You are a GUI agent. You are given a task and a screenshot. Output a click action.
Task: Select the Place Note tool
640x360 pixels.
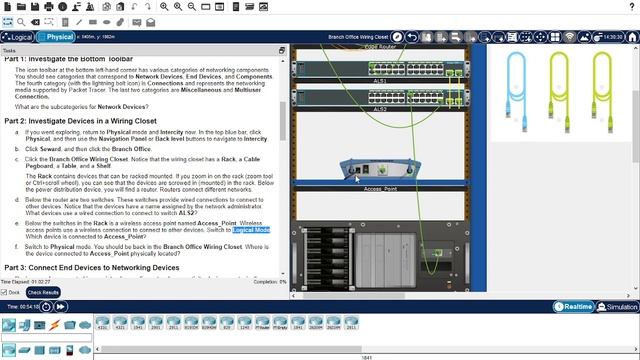(x=65, y=22)
